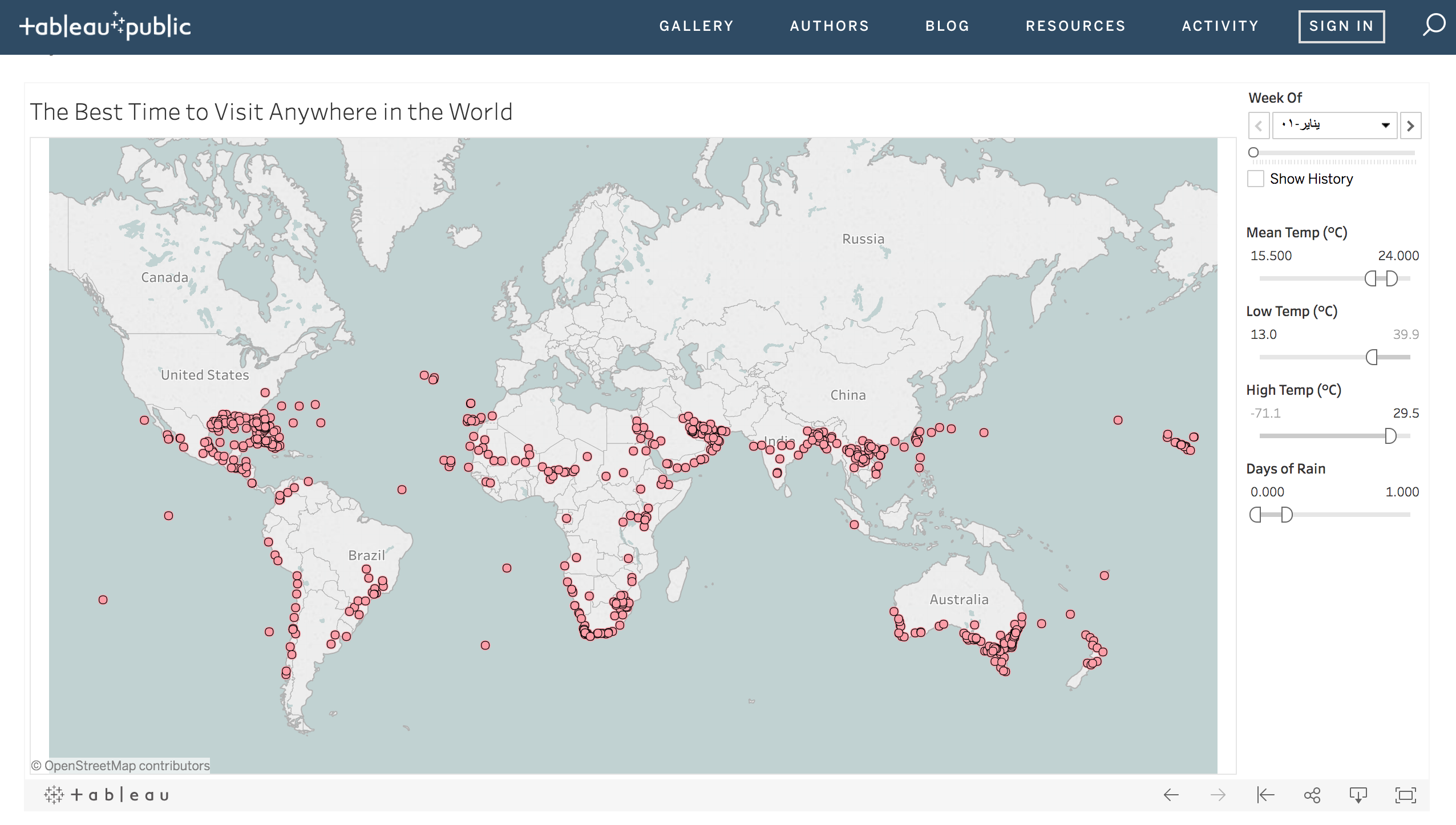Click the download icon
The image size is (1456, 825).
click(1358, 795)
